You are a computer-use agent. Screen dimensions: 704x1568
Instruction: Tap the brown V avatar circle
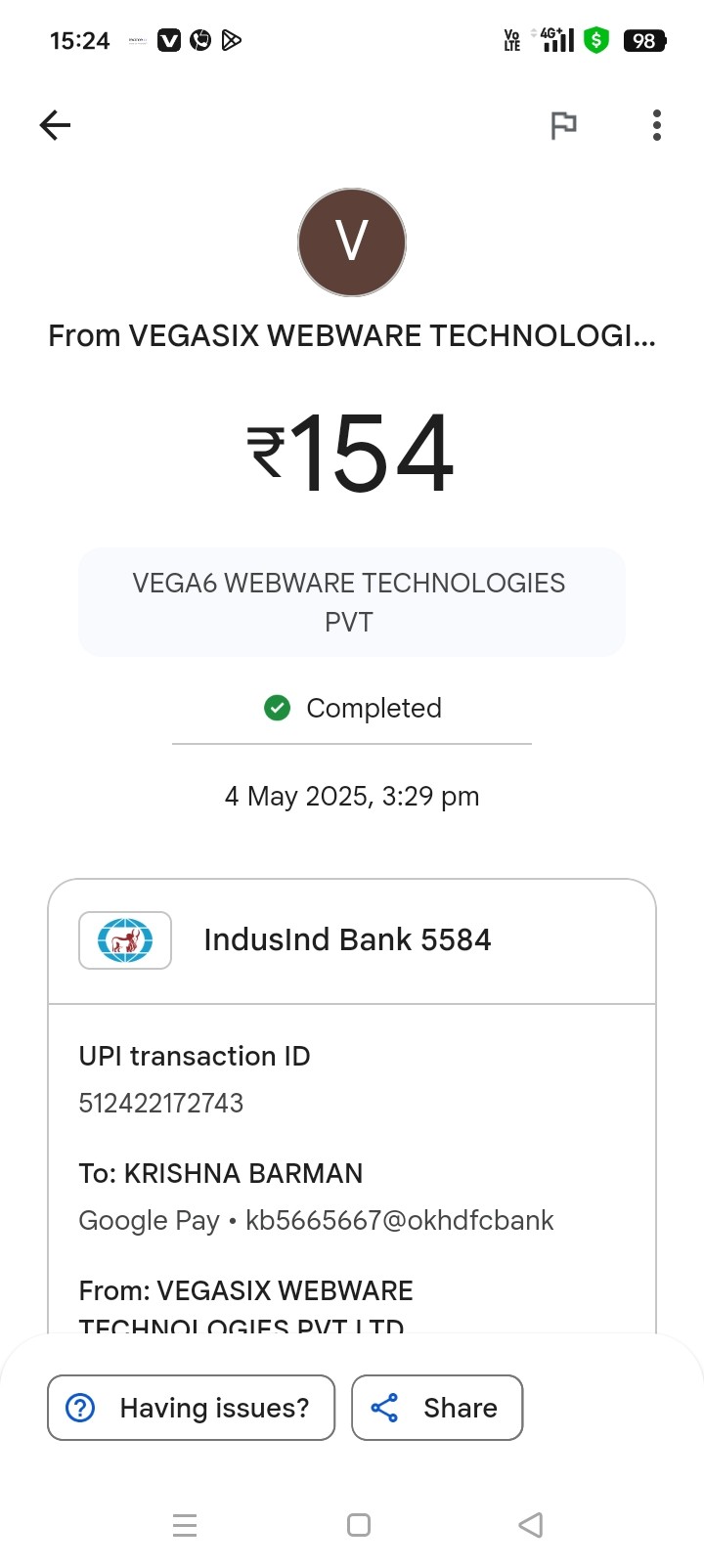tap(352, 242)
